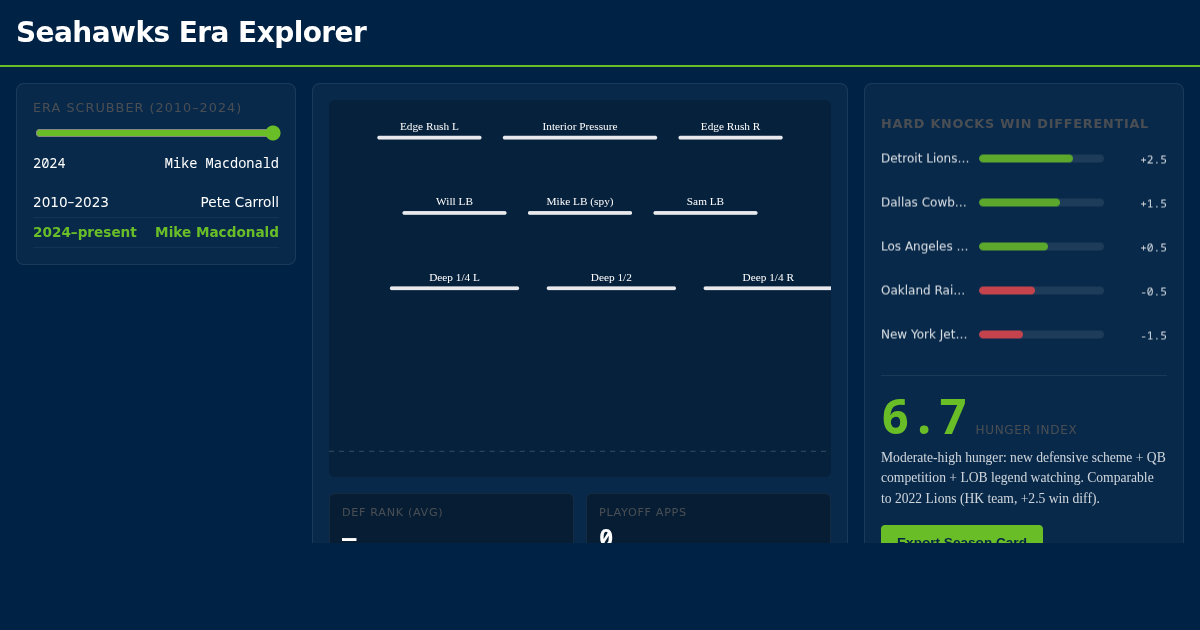Viewport: 1200px width, 630px height.
Task: Click the Will LB position marker
Action: click(454, 205)
